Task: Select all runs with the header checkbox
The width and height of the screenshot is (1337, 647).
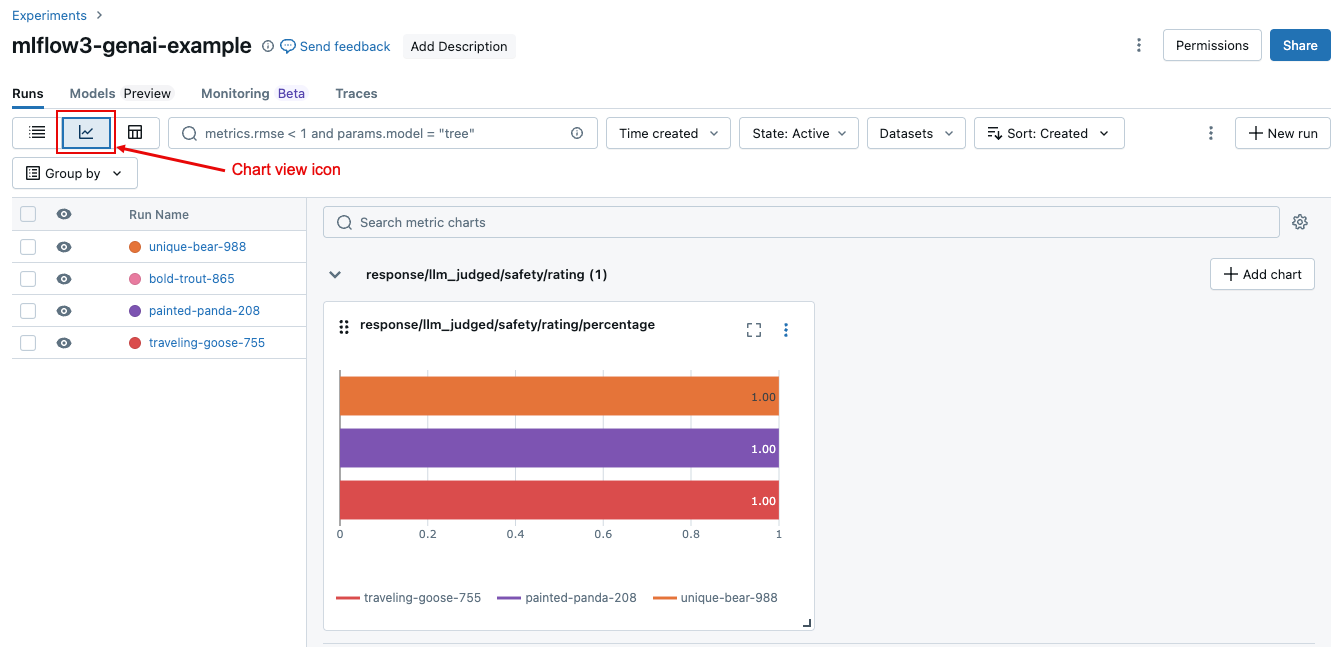Action: click(27, 213)
